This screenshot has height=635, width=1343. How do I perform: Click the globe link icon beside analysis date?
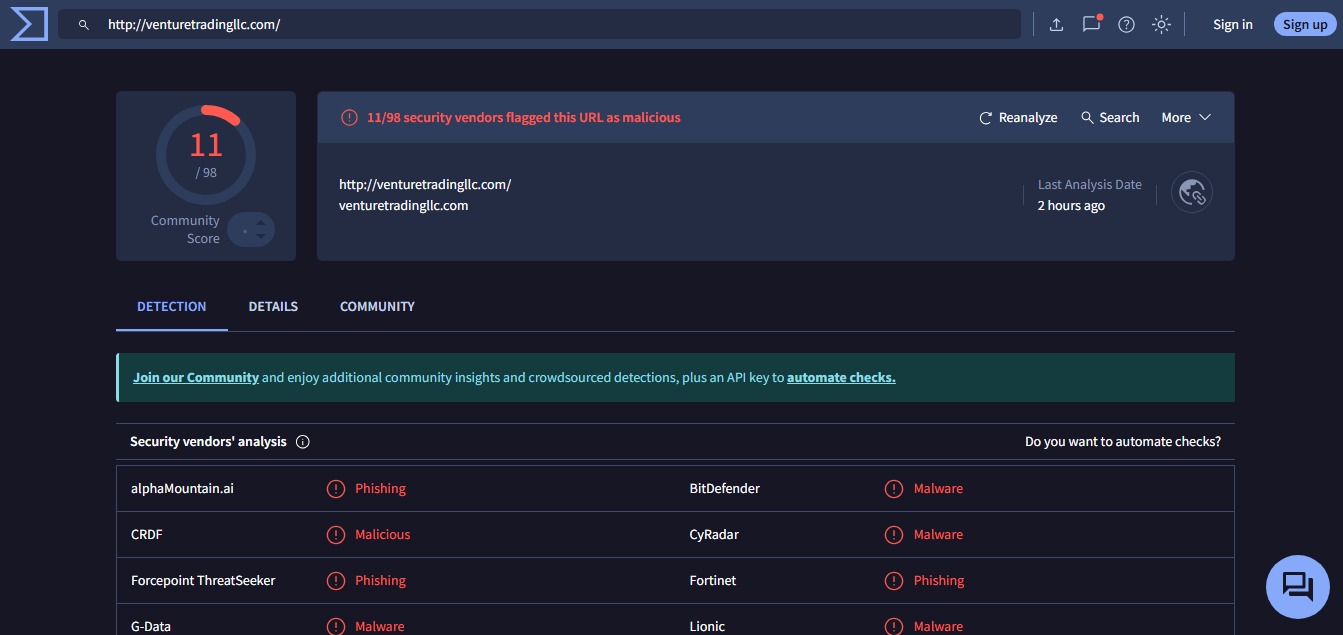1192,193
